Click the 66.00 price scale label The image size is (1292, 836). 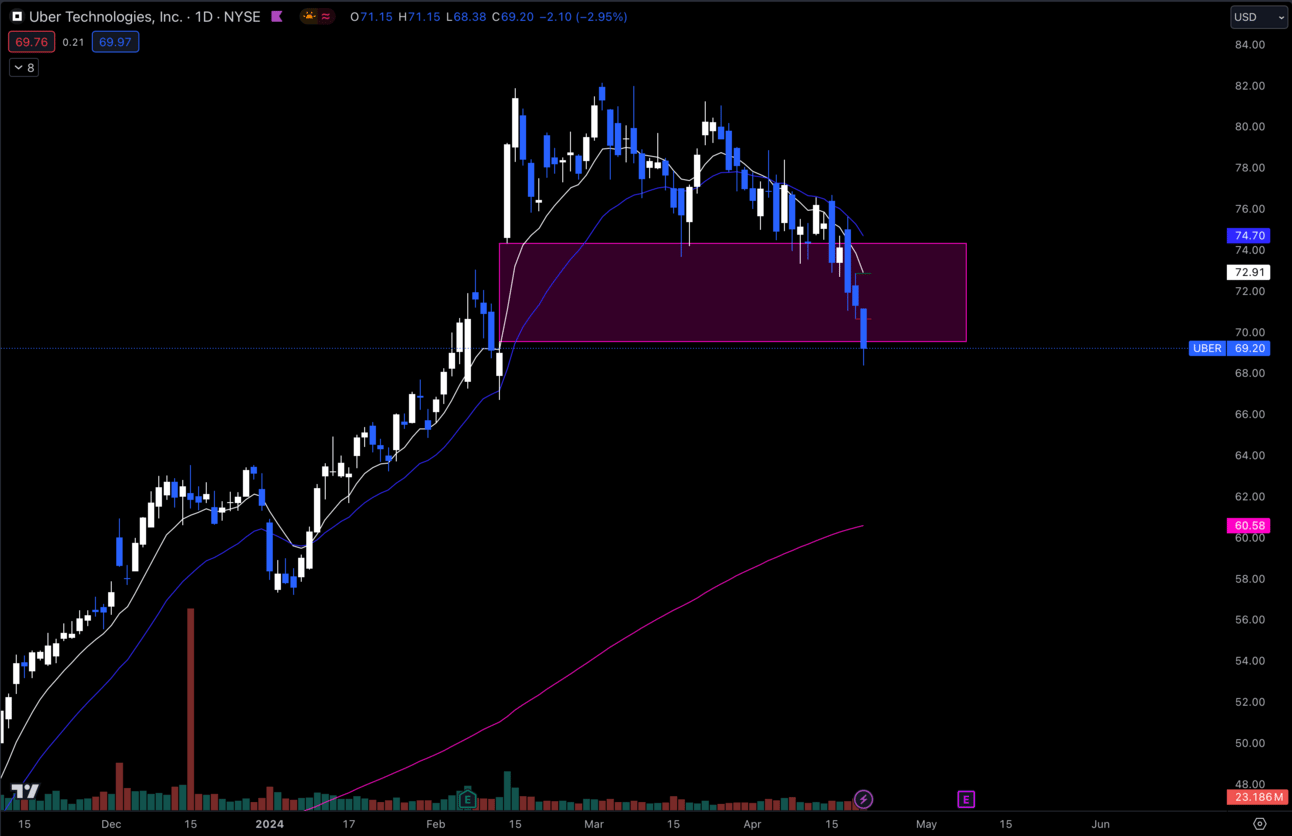[1250, 414]
